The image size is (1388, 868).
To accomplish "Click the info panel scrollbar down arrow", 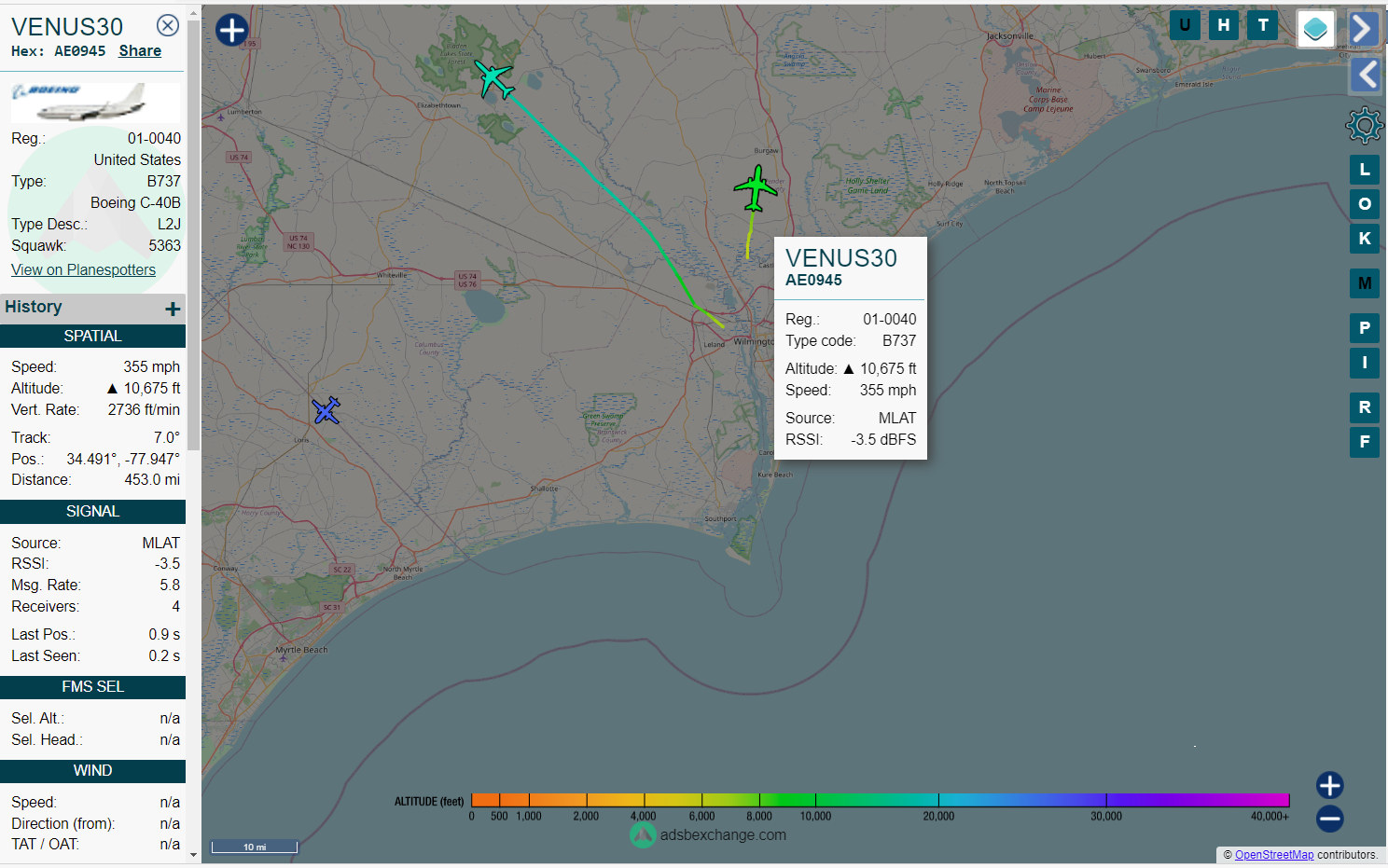I will pos(193,854).
